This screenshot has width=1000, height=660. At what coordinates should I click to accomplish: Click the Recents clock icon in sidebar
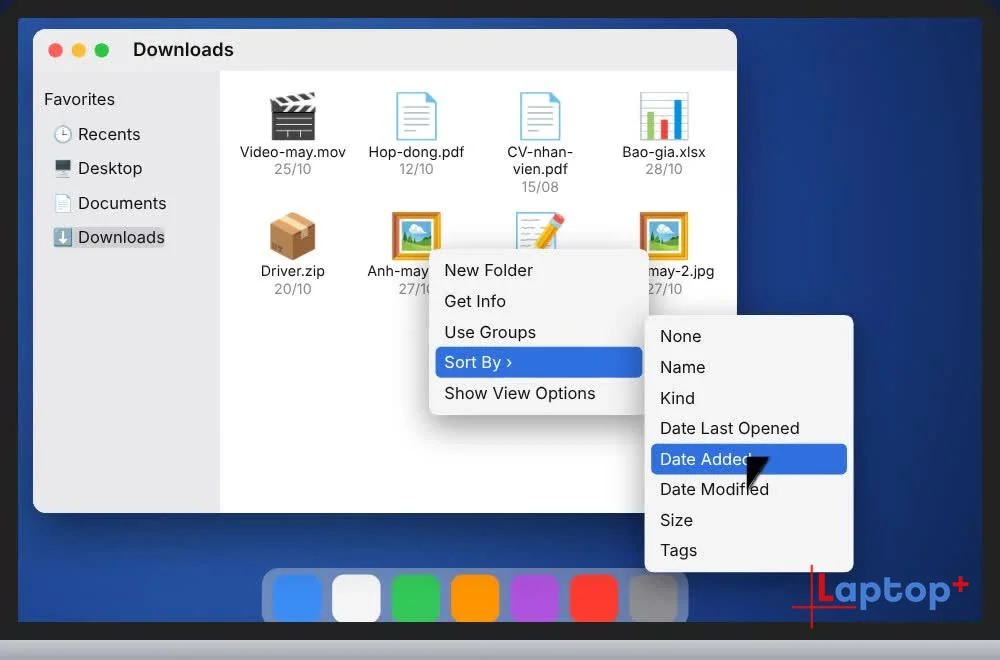(x=62, y=134)
